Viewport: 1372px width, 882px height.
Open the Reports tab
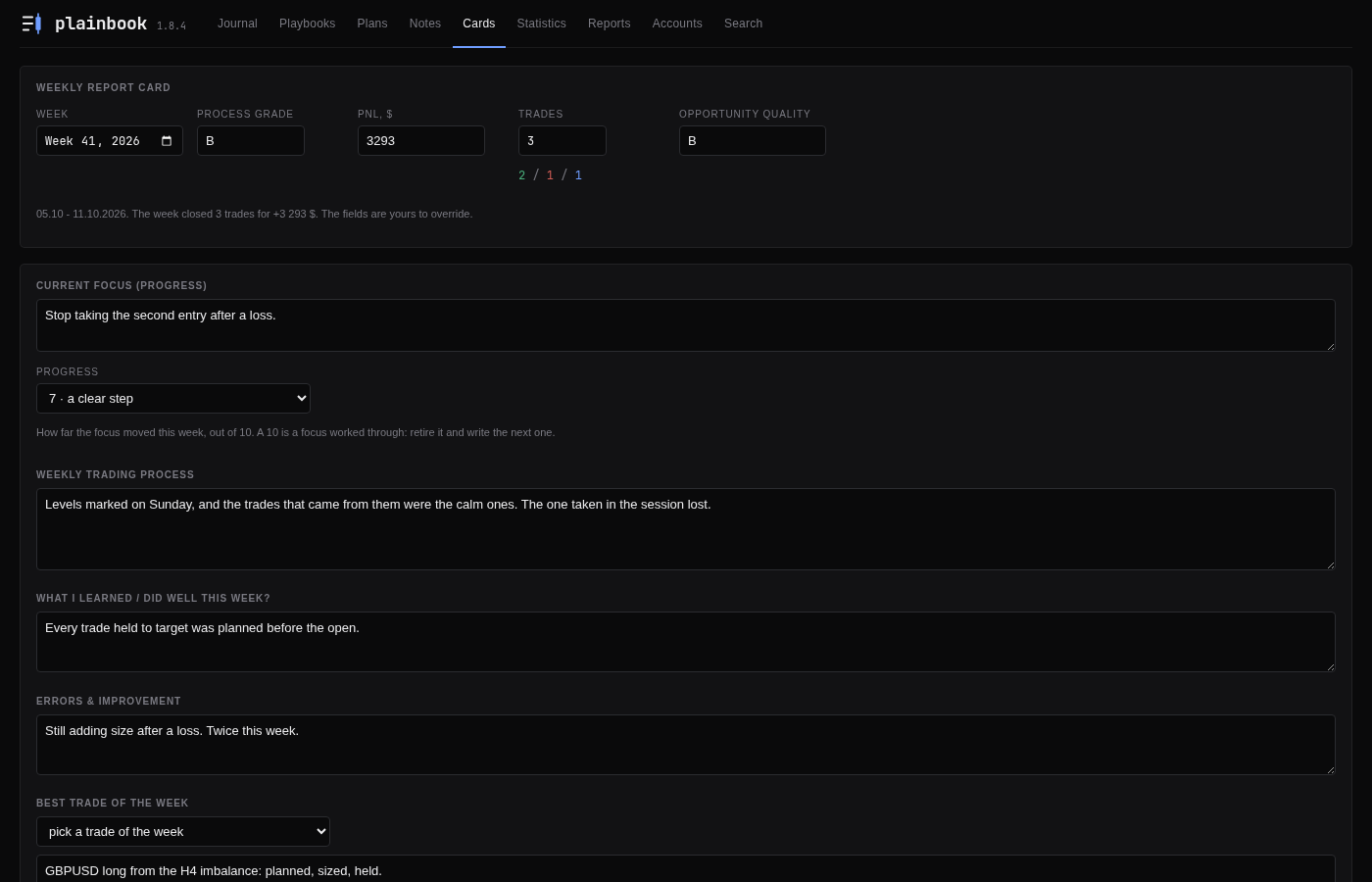coord(610,24)
